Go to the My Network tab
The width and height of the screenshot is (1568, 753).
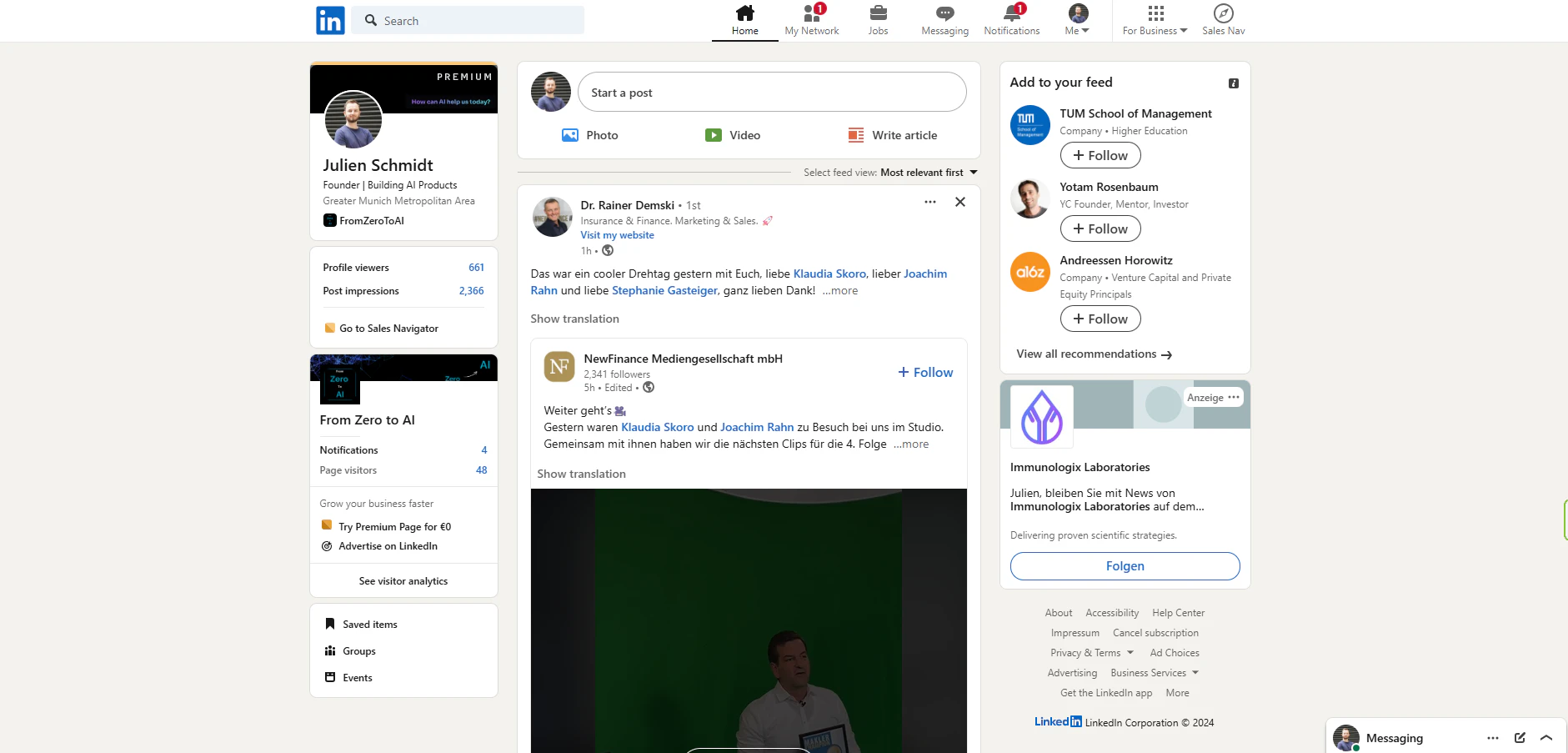coord(811,20)
